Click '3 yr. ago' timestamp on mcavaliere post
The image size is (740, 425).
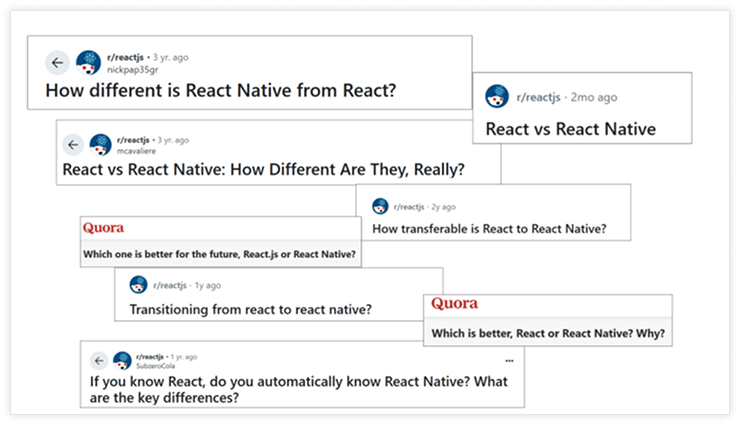(173, 140)
